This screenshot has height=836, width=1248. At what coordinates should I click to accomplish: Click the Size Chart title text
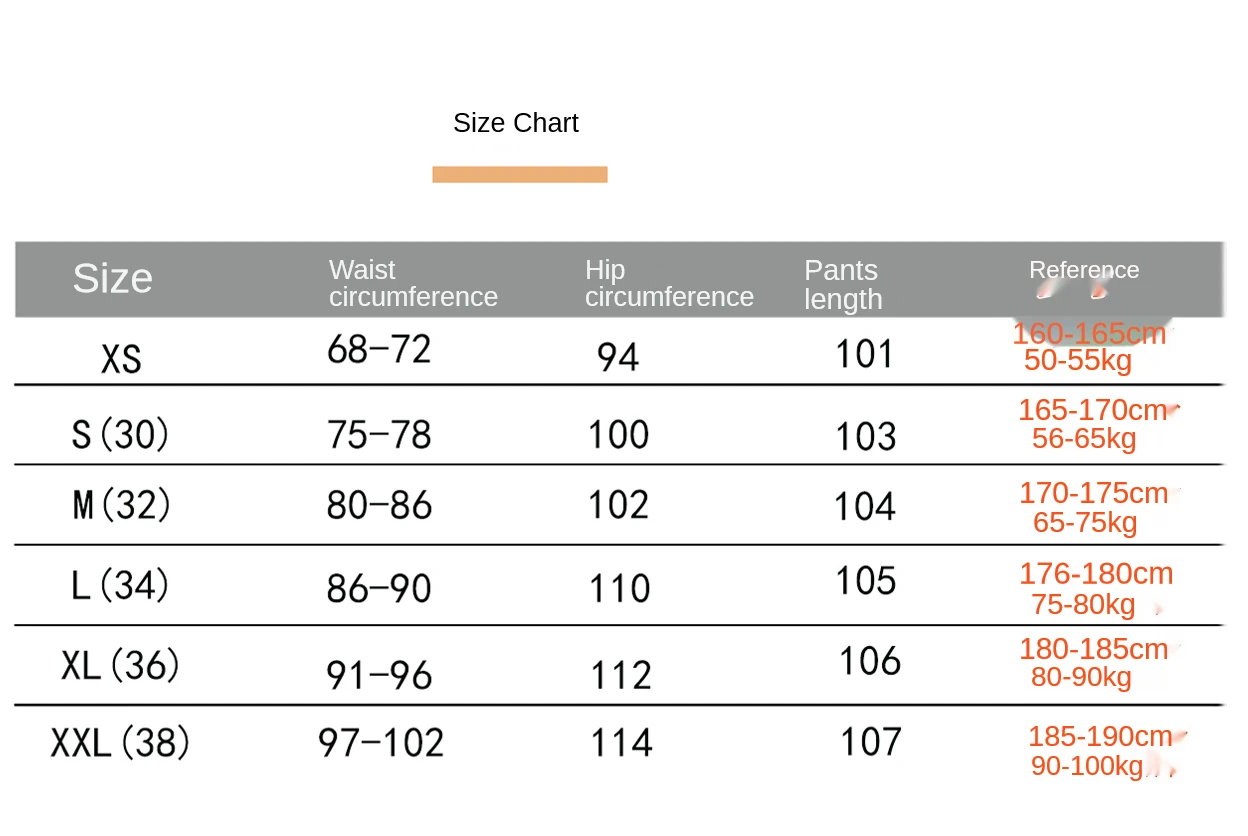(515, 123)
